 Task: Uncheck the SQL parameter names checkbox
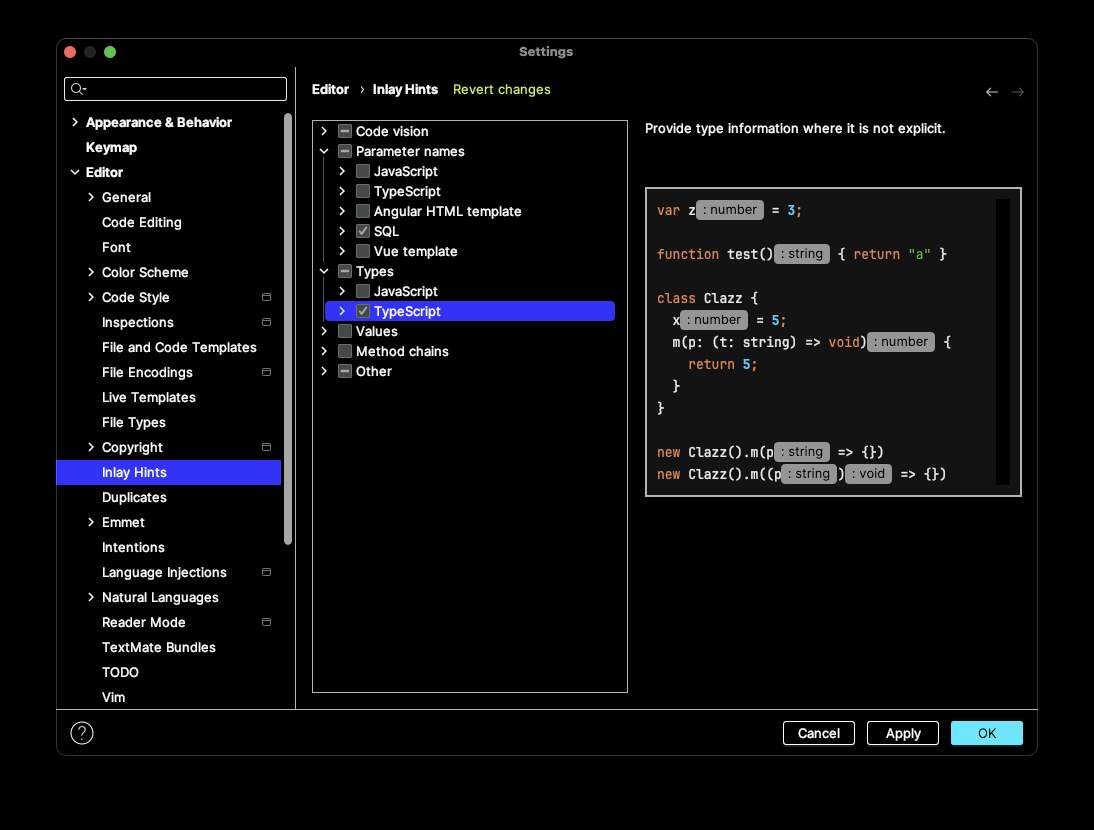click(x=363, y=232)
